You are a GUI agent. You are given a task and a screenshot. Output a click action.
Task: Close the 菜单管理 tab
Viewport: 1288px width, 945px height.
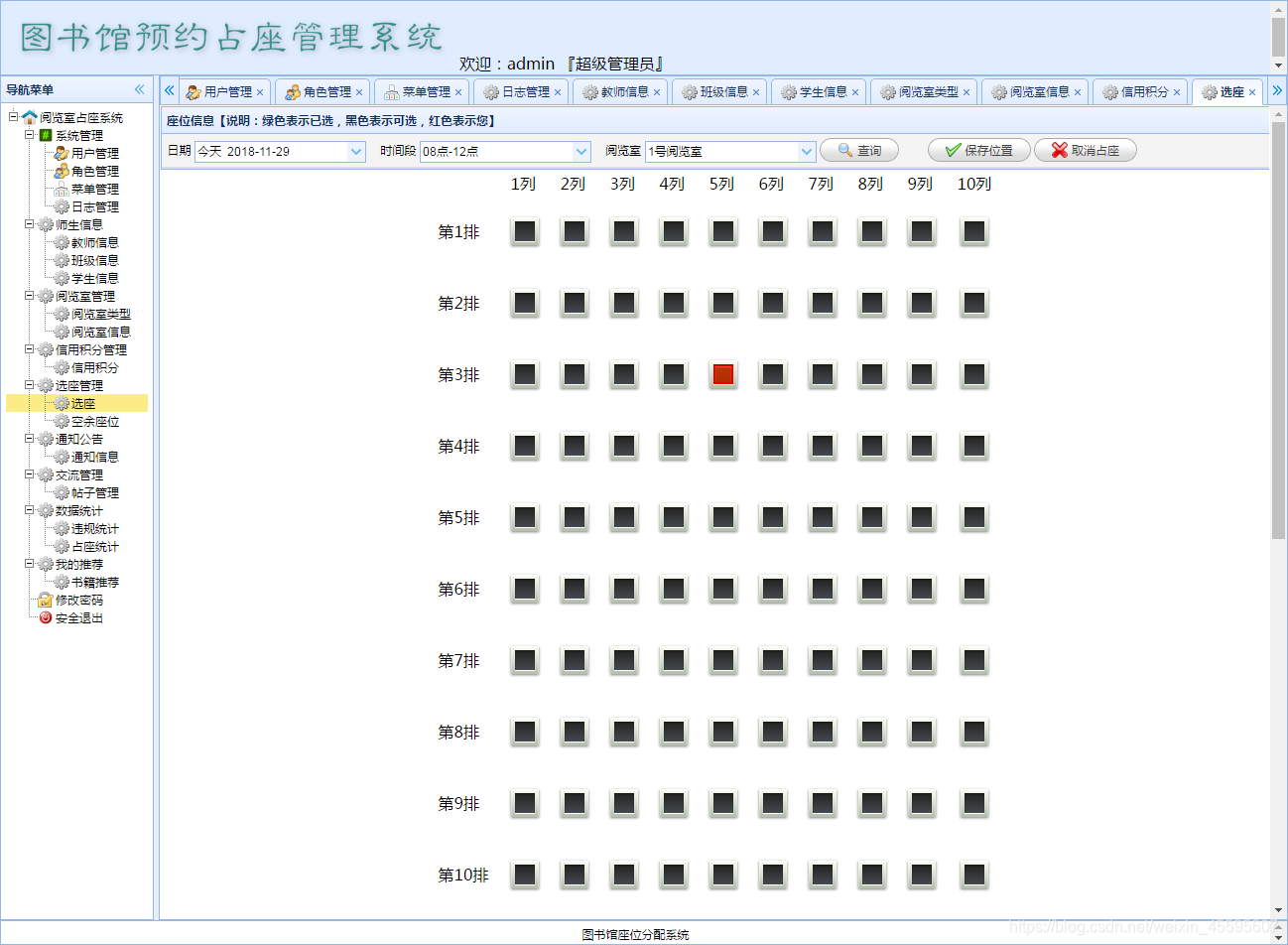pos(458,92)
